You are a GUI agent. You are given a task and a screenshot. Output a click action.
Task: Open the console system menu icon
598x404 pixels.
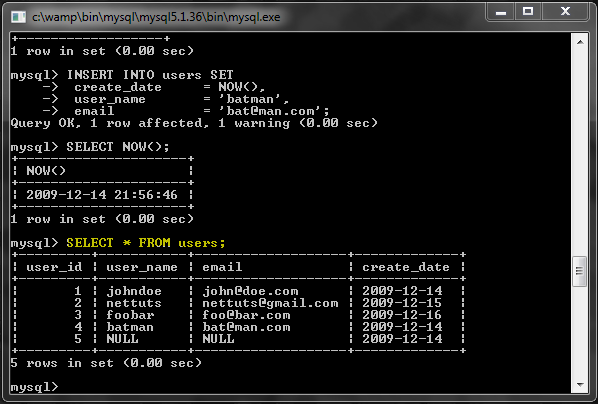pyautogui.click(x=18, y=17)
